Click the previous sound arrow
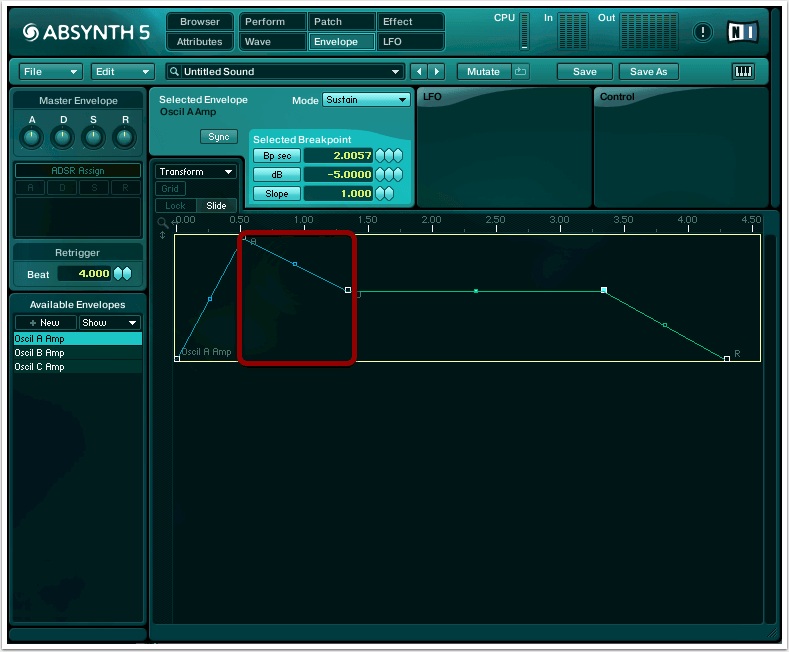The height and width of the screenshot is (652, 789). (x=419, y=71)
